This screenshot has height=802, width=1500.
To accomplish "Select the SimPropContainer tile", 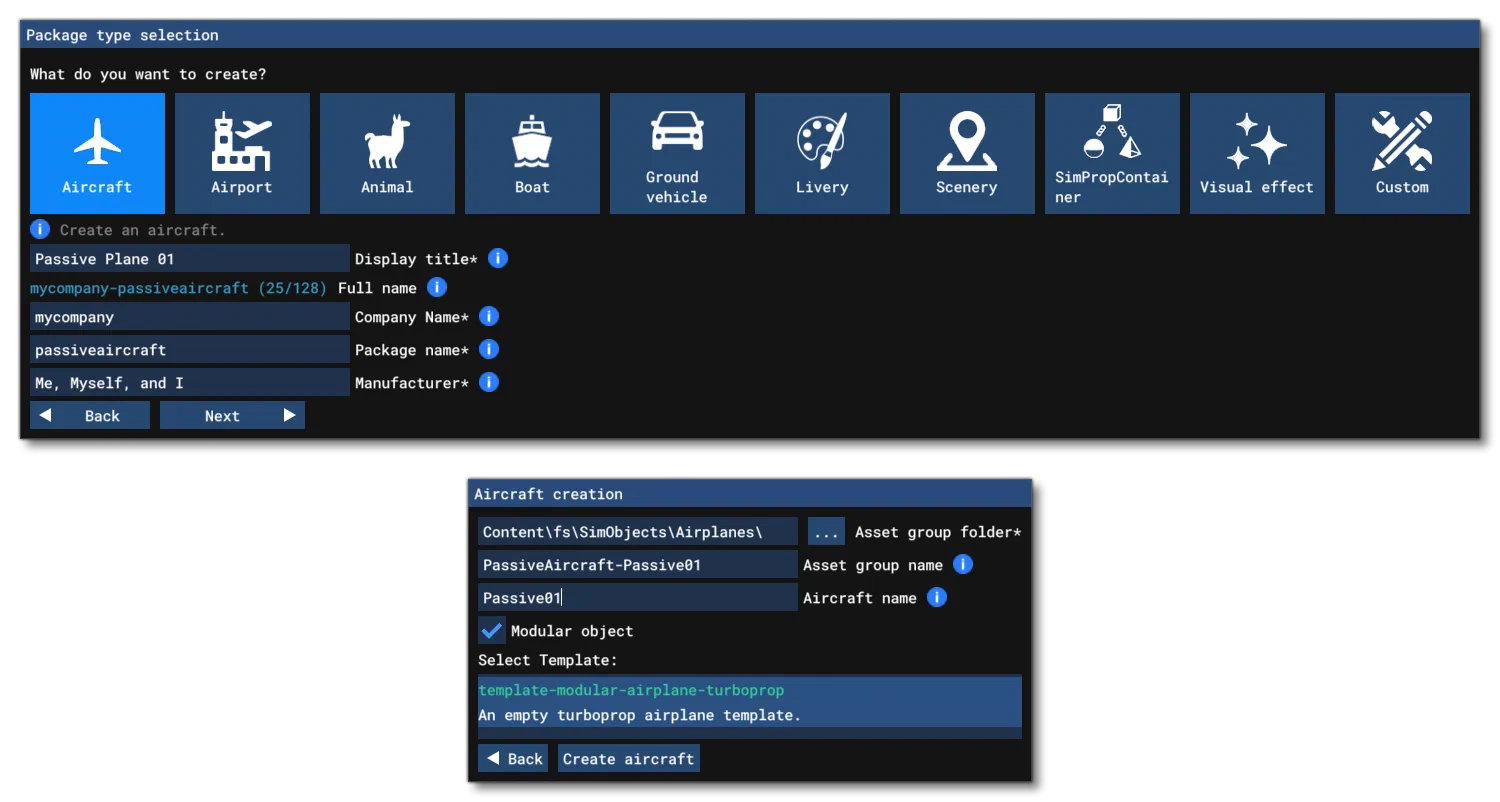I will tap(1112, 153).
